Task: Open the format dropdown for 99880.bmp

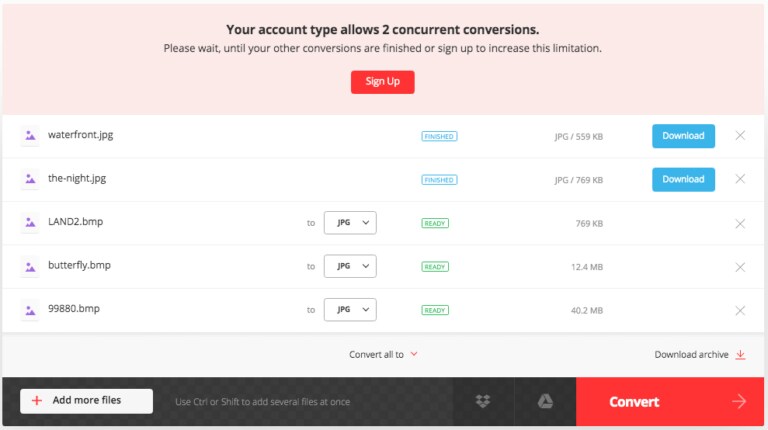Action: pos(350,310)
